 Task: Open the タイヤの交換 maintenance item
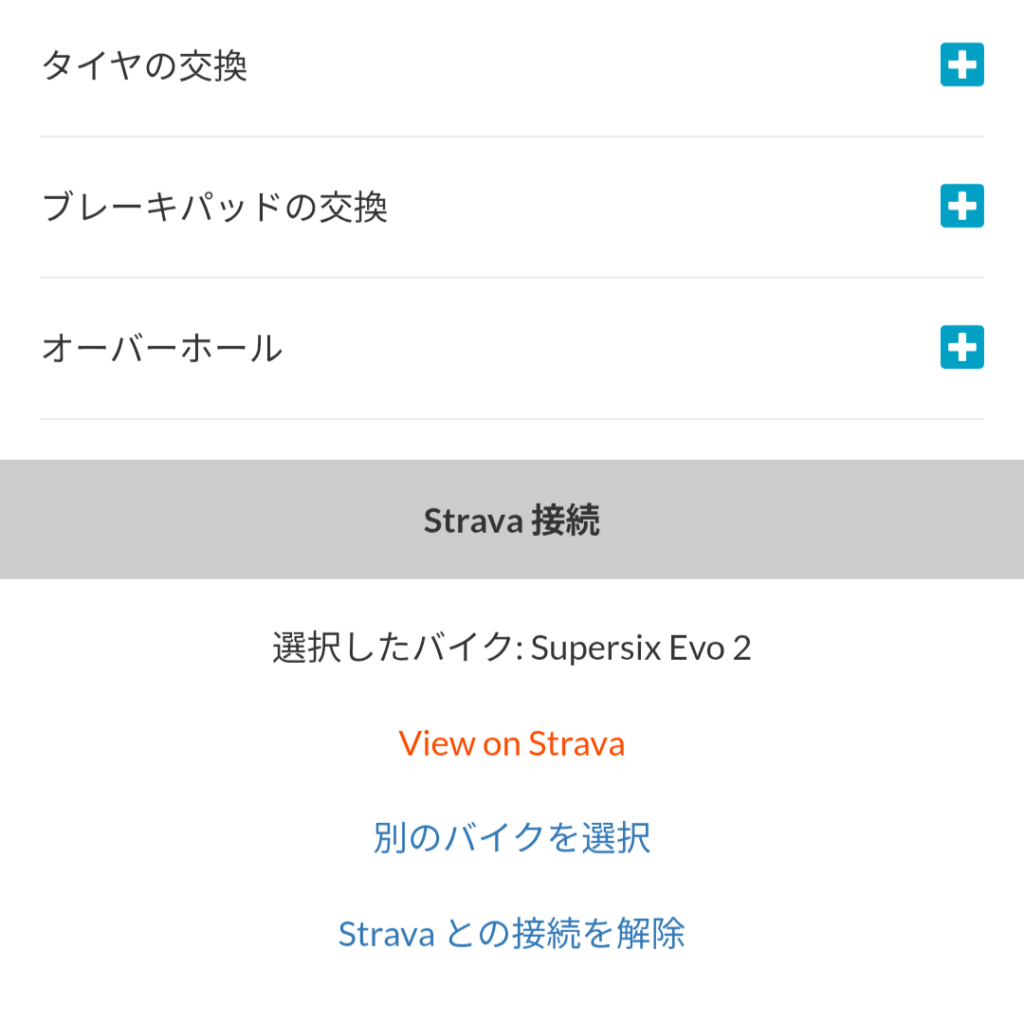point(144,66)
